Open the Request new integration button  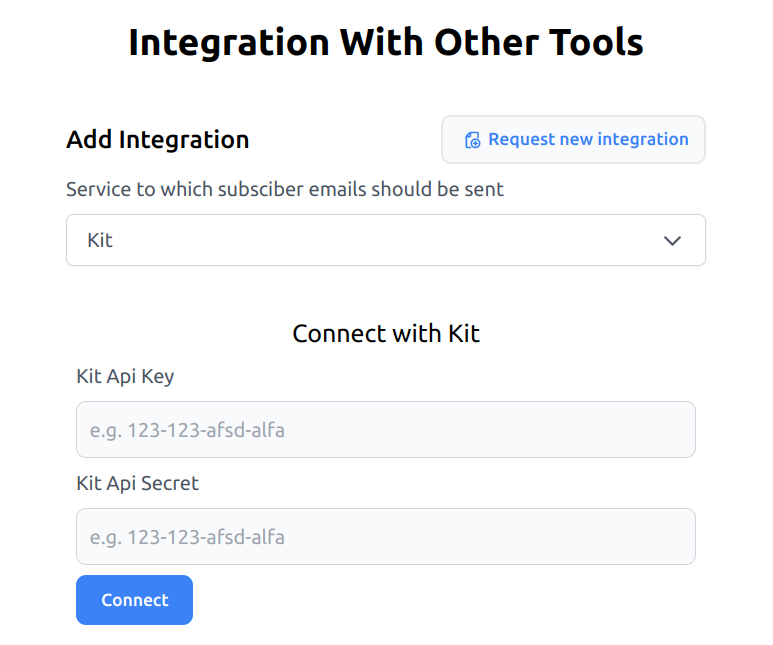coord(573,140)
